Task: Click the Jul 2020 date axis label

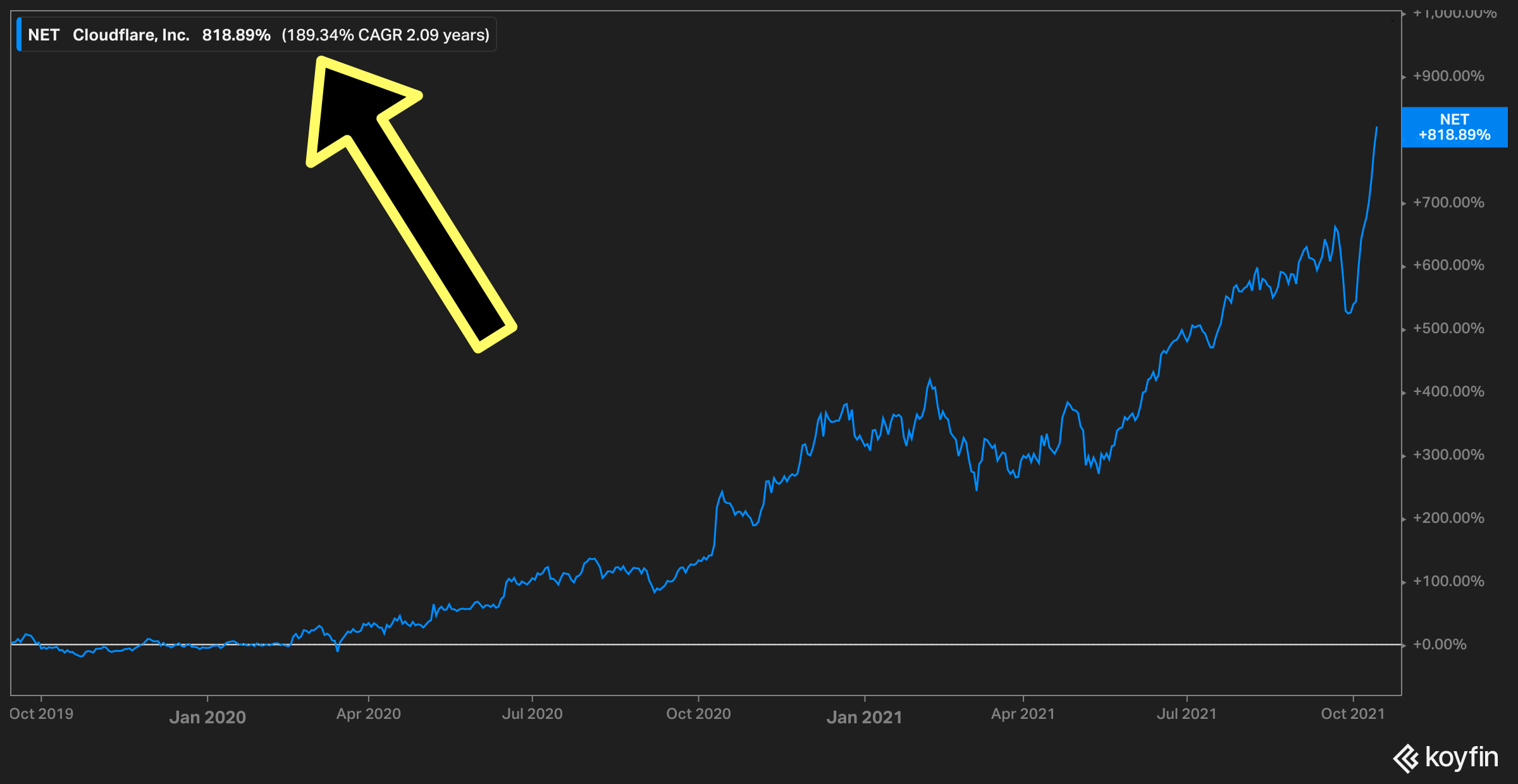Action: [532, 714]
